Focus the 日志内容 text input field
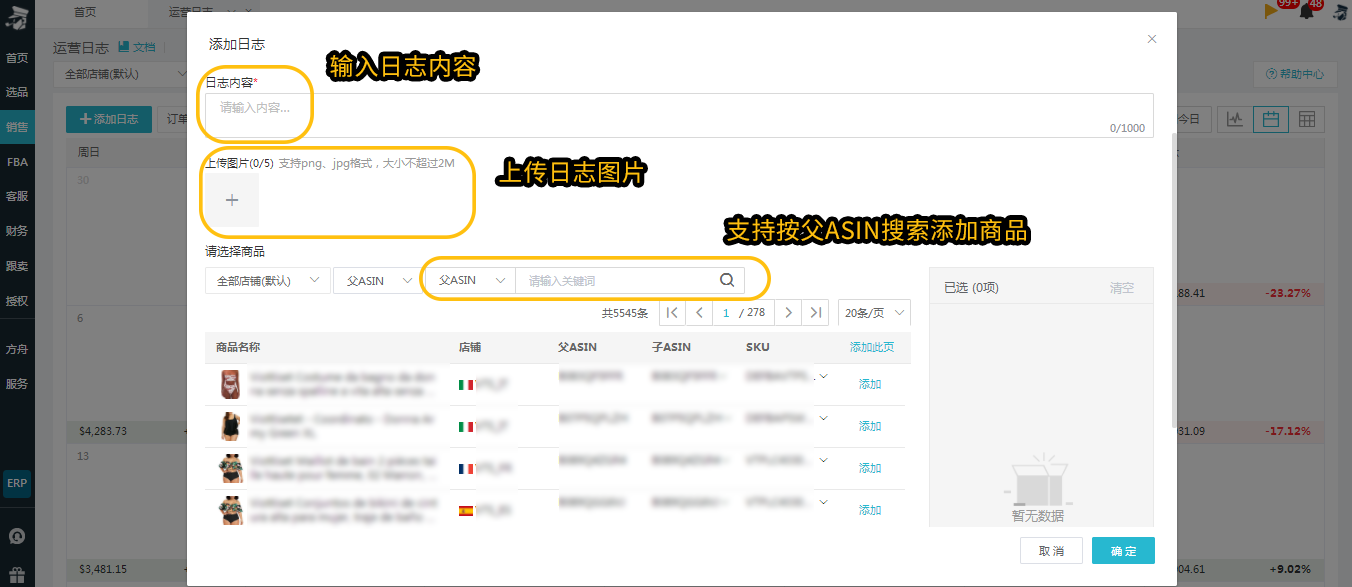This screenshot has width=1352, height=587. click(x=679, y=115)
